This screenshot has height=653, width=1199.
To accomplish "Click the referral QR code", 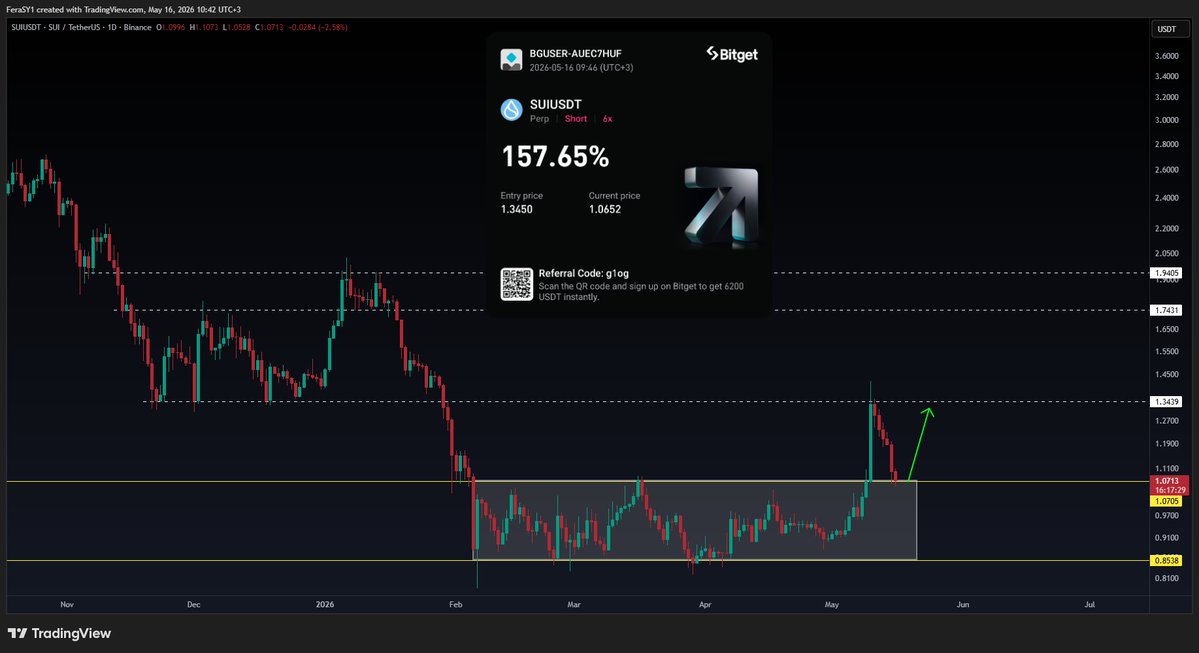I will click(516, 284).
